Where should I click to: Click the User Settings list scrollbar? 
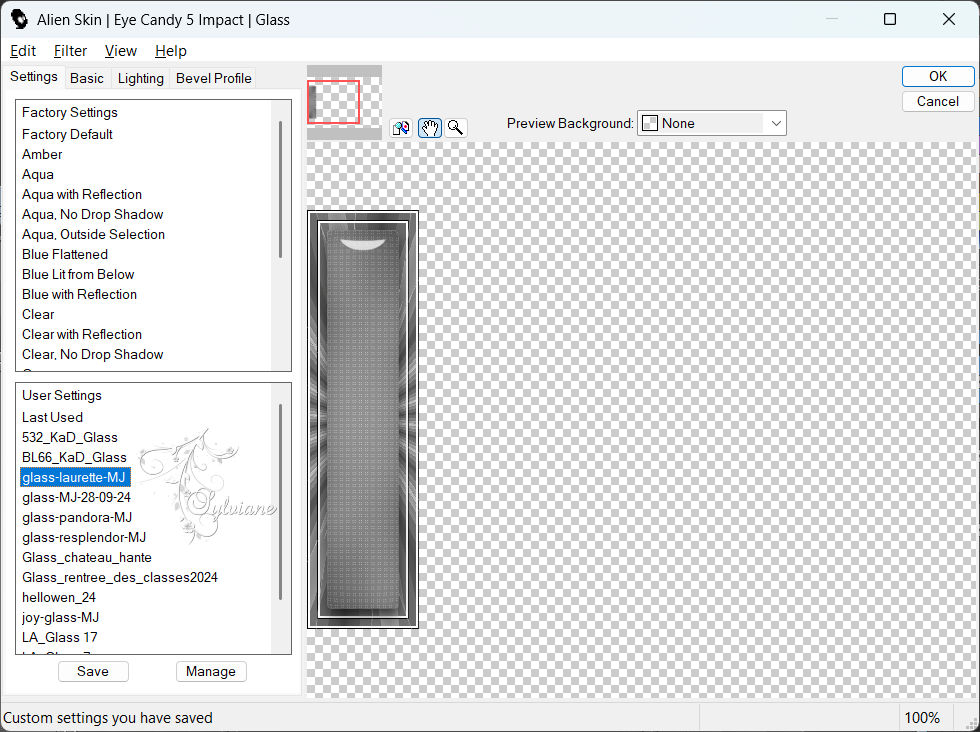[281, 502]
